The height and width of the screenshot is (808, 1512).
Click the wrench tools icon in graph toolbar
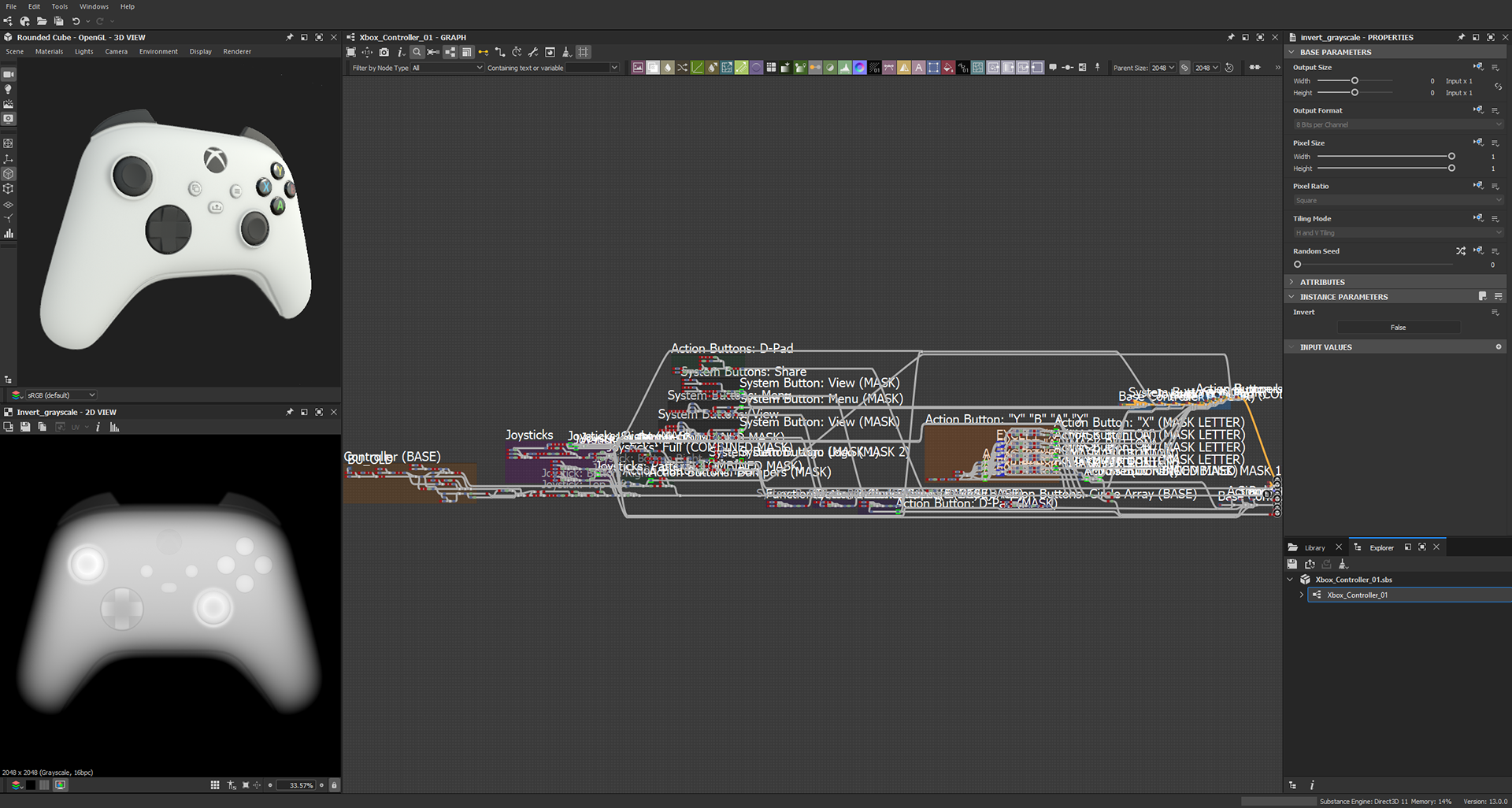click(533, 52)
